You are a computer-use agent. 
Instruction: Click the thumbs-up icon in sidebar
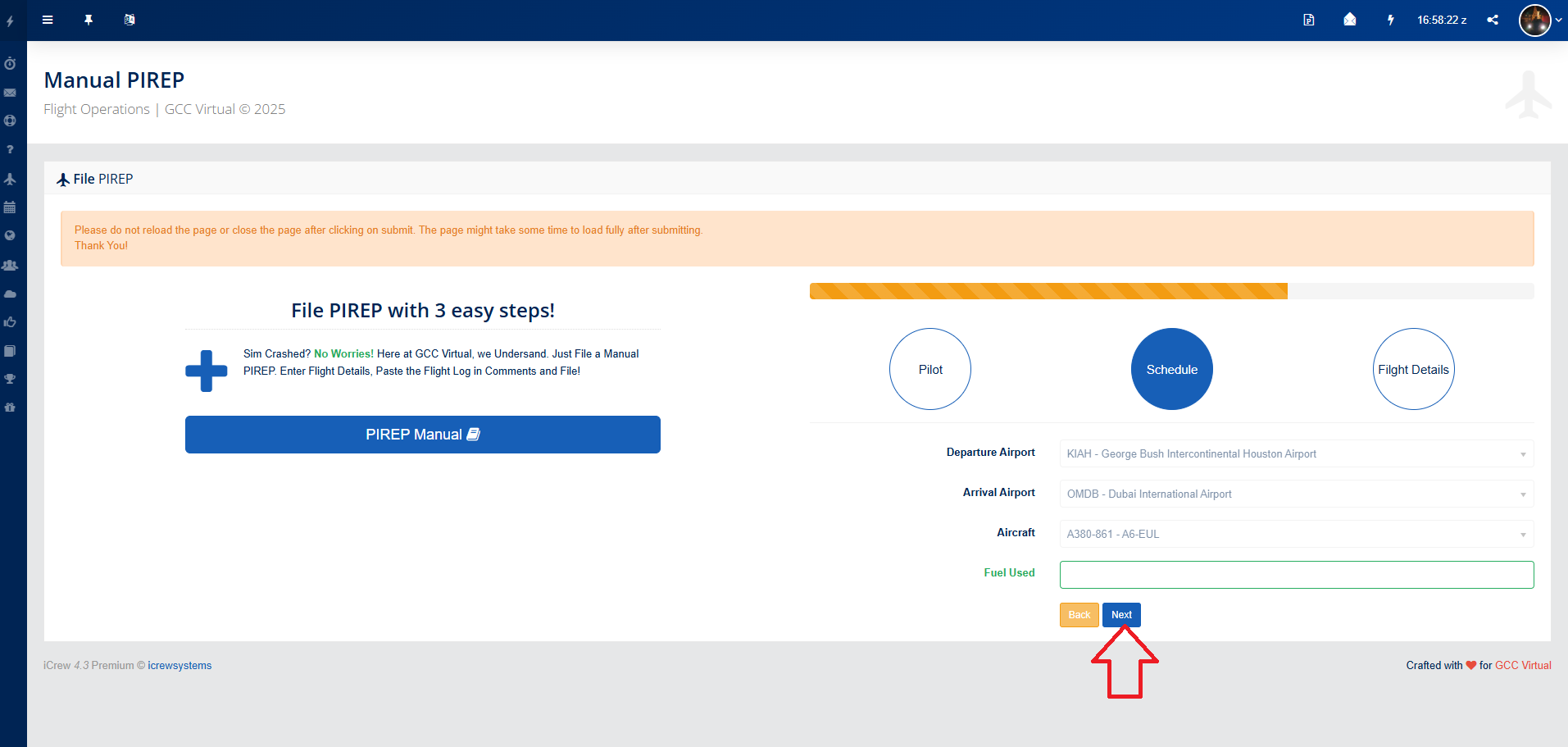tap(10, 321)
